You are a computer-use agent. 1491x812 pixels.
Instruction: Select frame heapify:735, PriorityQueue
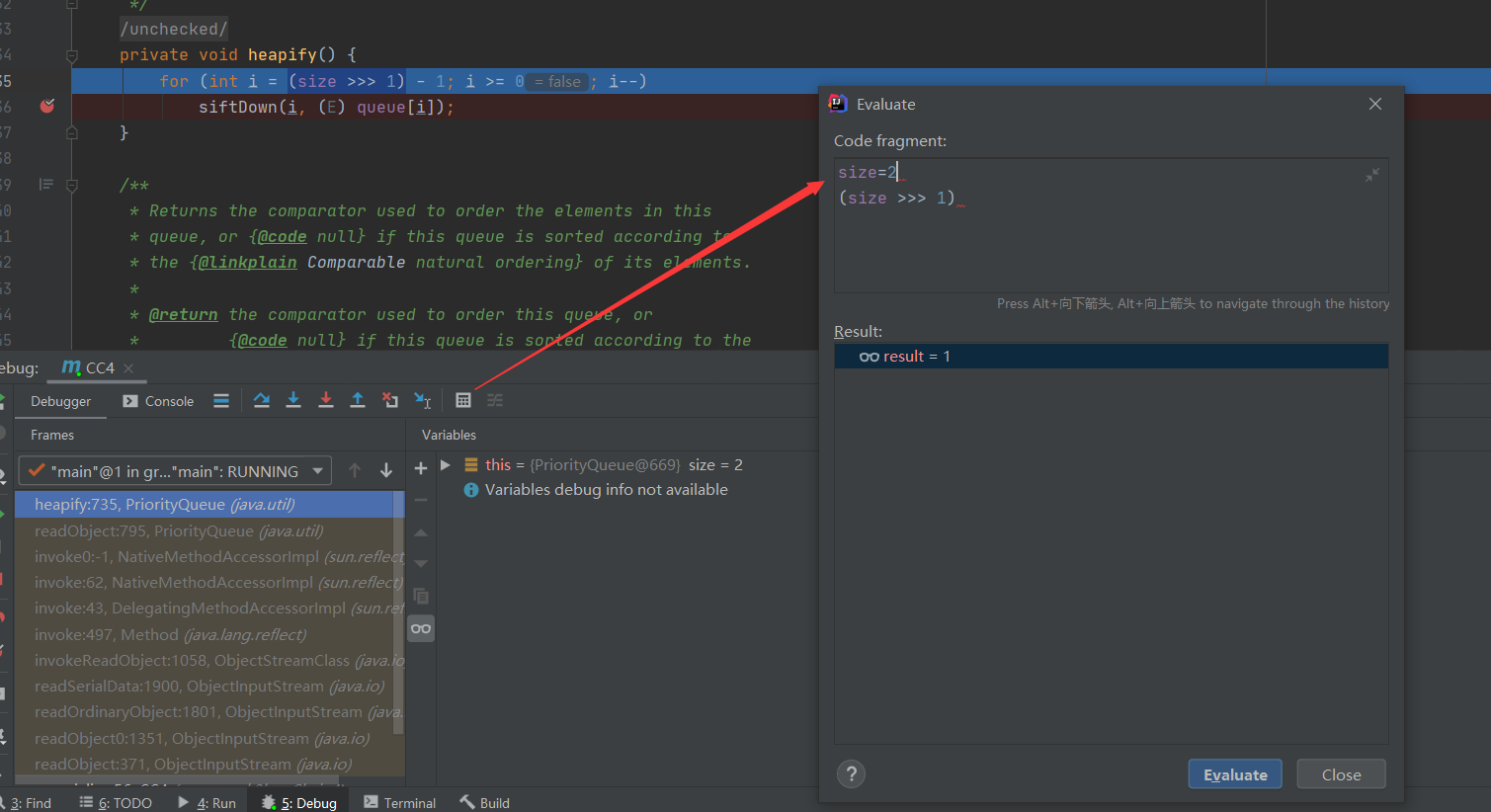(204, 505)
